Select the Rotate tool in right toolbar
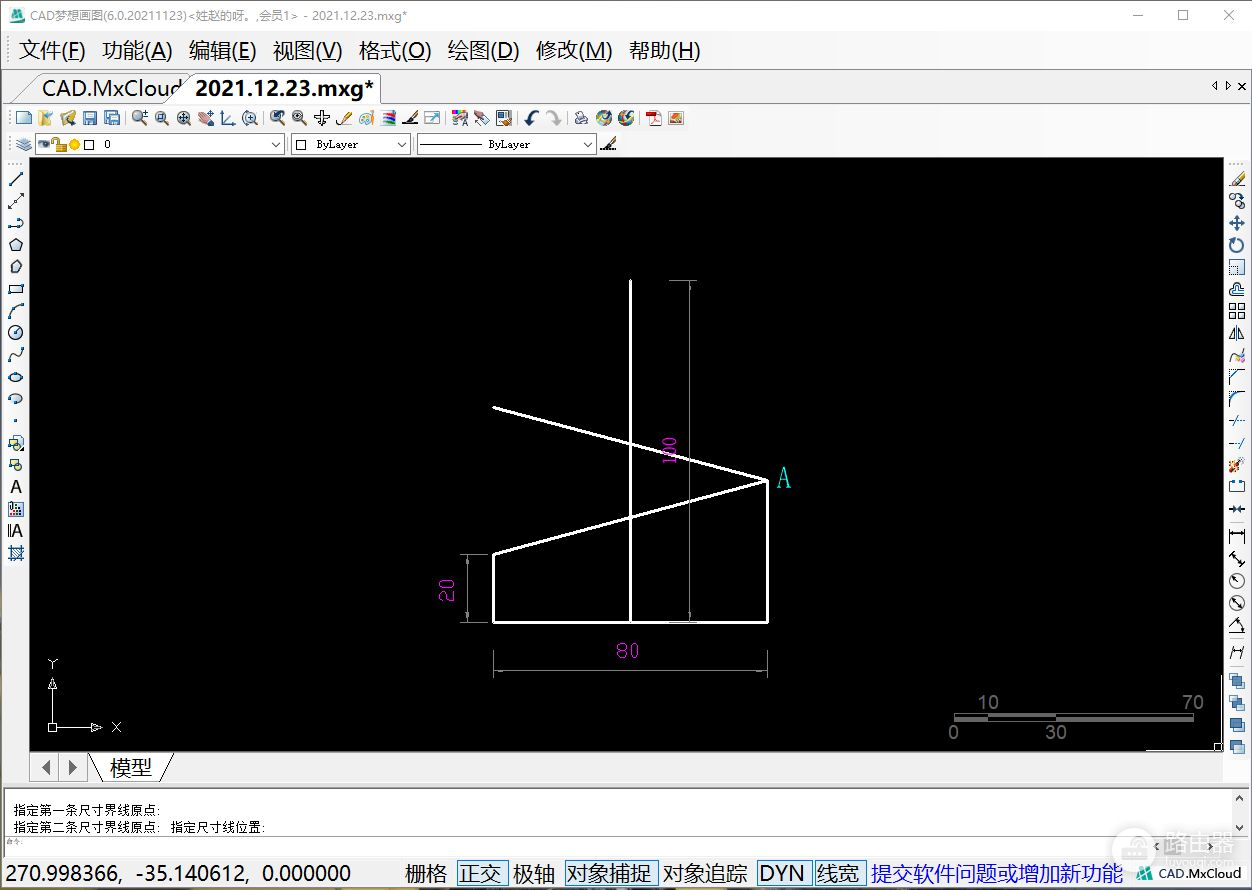Screen dimensions: 1252x890 (x=1237, y=245)
